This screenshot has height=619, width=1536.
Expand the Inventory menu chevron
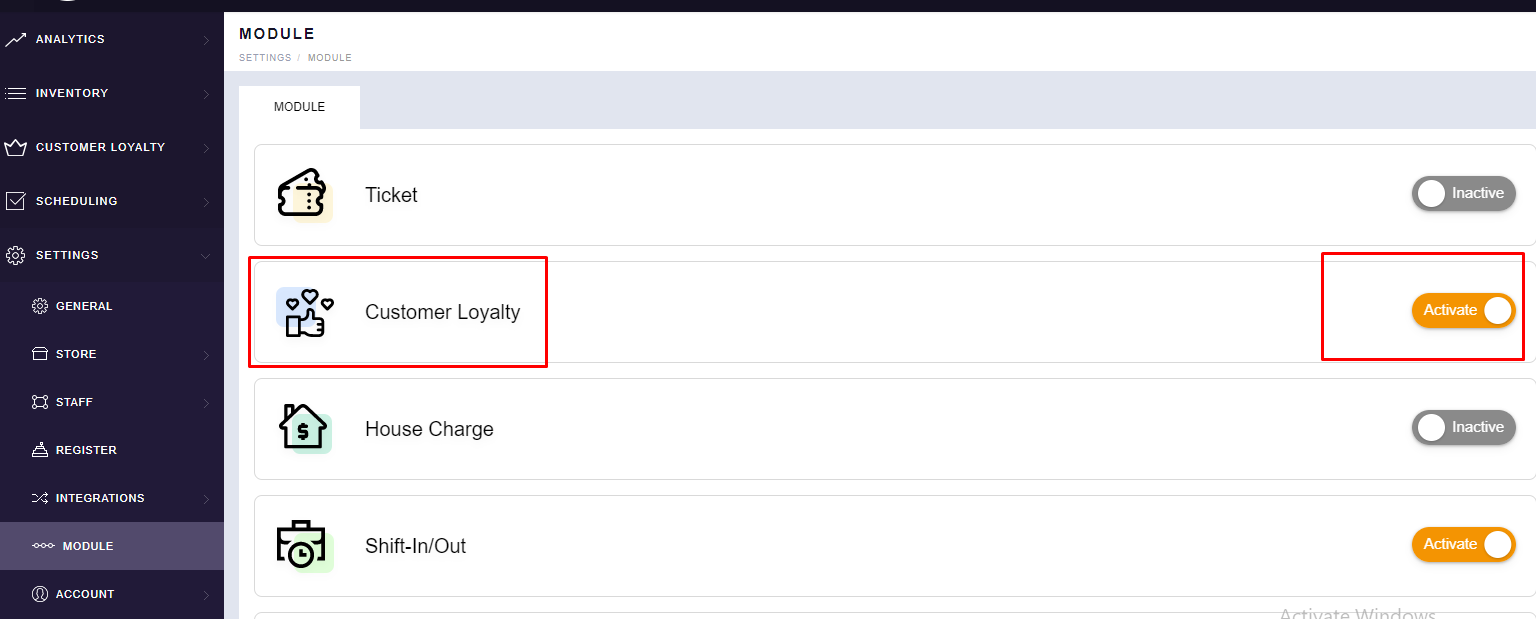click(x=206, y=94)
